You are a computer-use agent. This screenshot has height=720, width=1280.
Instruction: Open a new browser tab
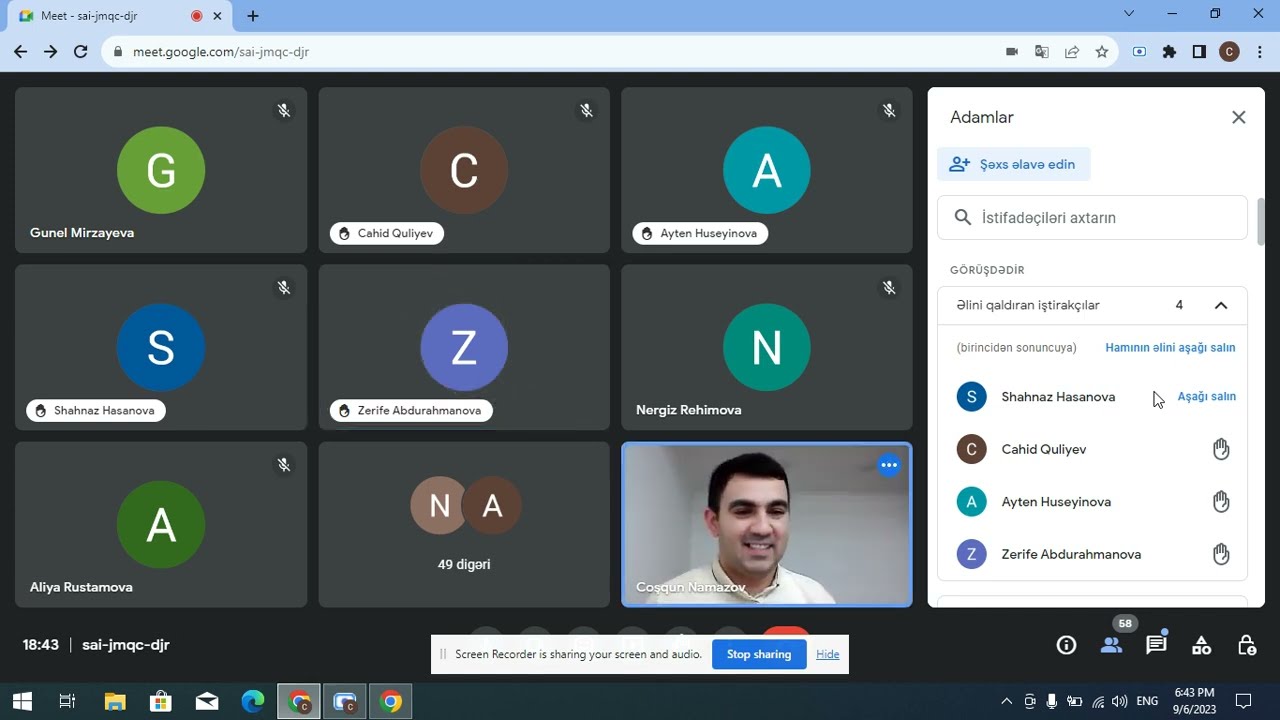[253, 16]
